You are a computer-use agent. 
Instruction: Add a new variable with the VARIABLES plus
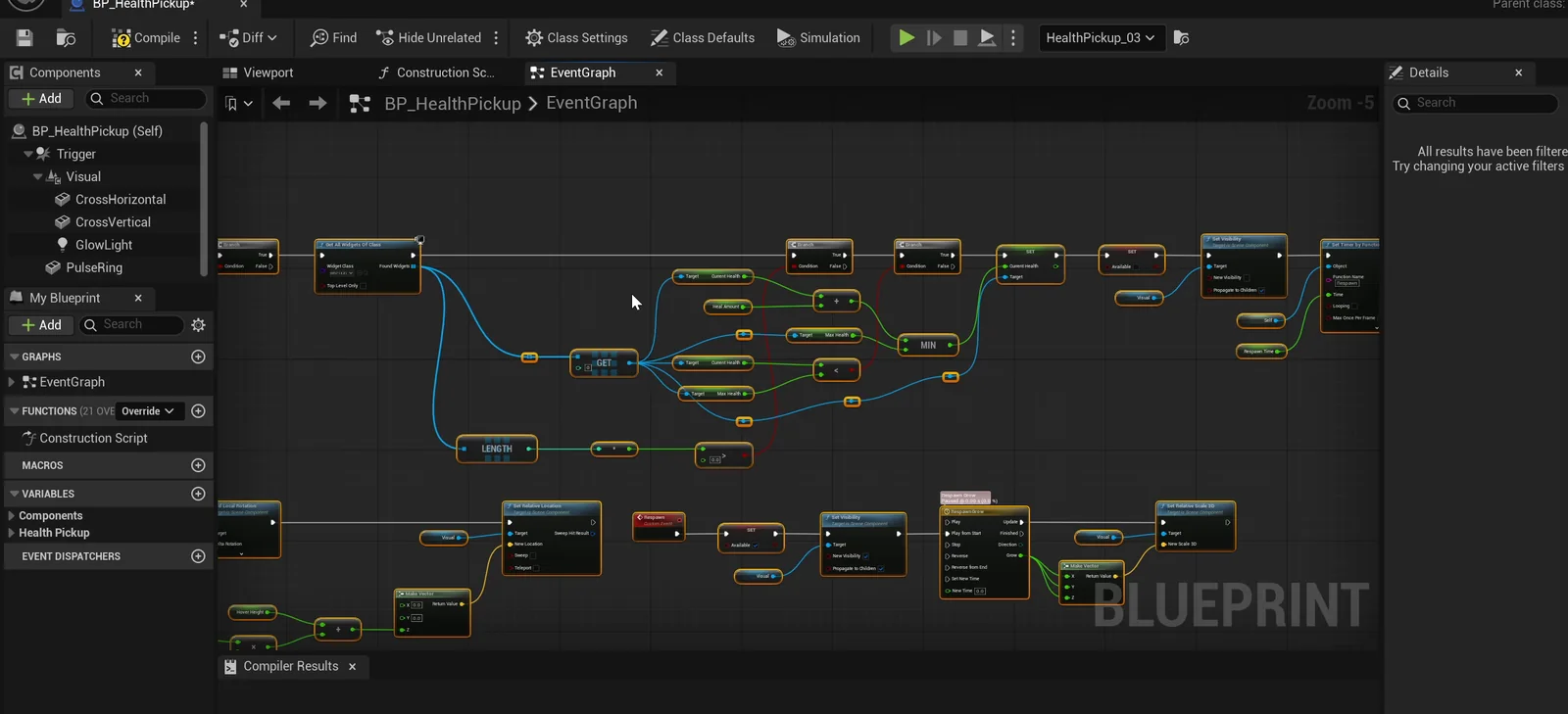point(198,494)
